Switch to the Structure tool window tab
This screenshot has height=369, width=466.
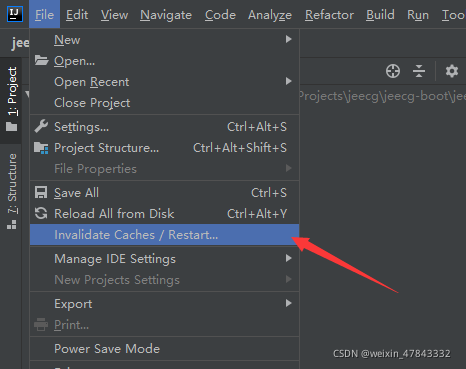click(x=12, y=191)
